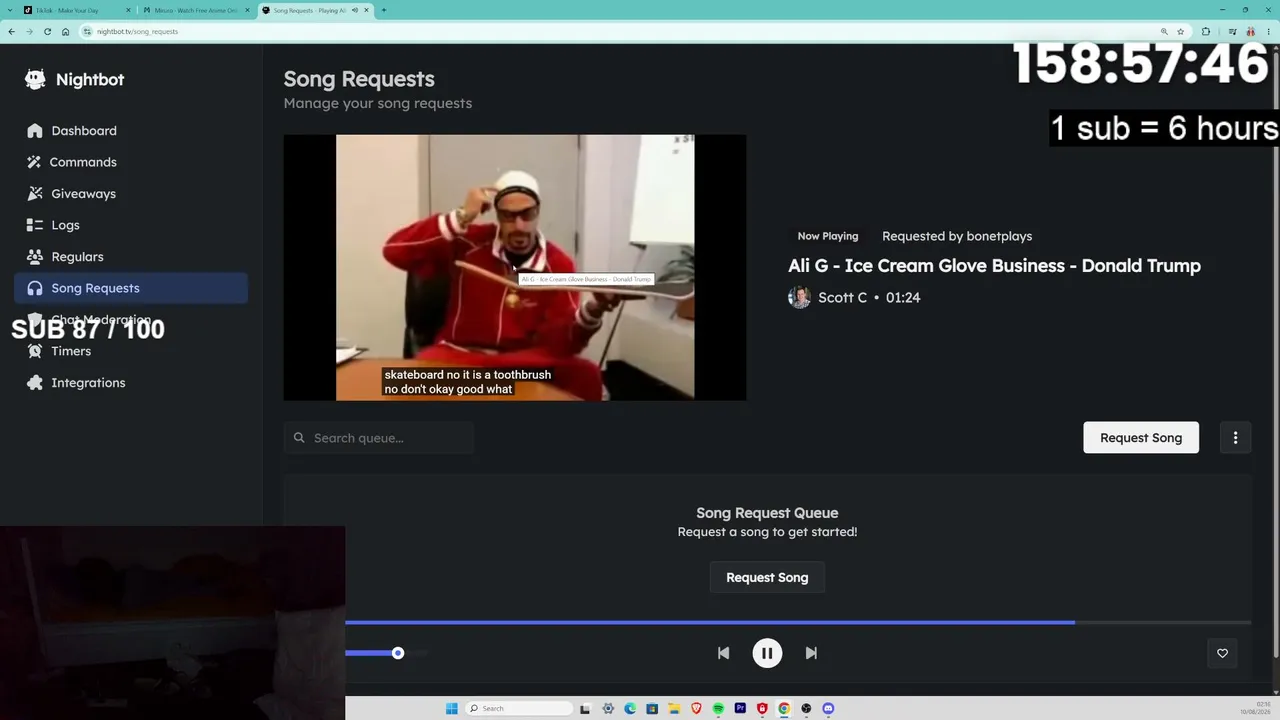The height and width of the screenshot is (720, 1280).
Task: Click the Logs list icon
Action: pos(35,225)
